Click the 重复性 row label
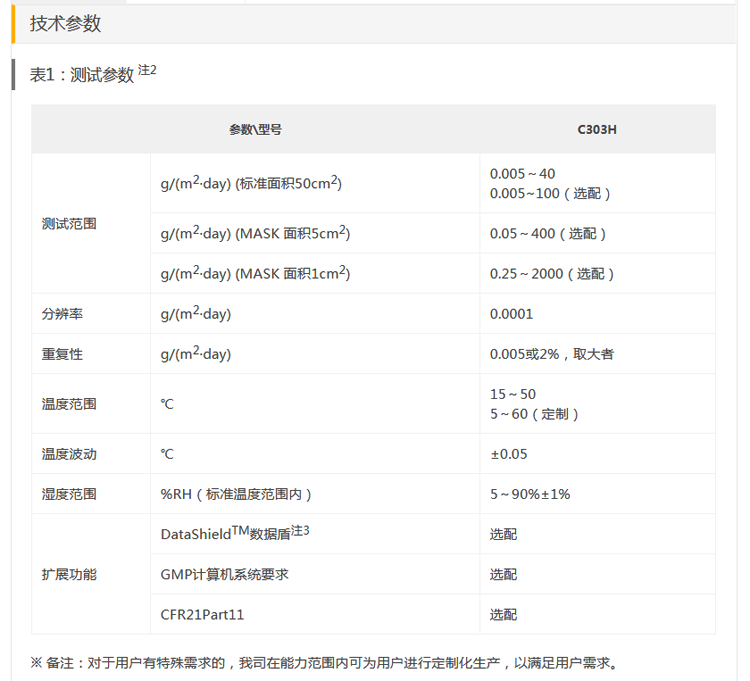Screen dimensions: 750x681 click(x=62, y=353)
